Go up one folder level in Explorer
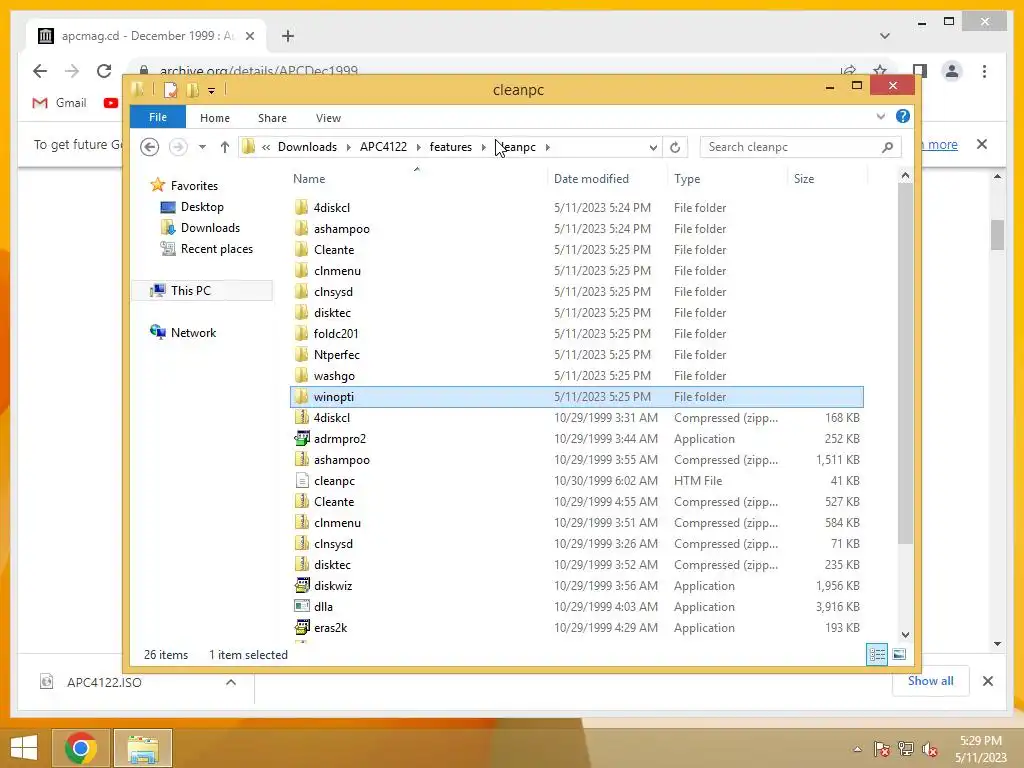The height and width of the screenshot is (768, 1024). (x=225, y=147)
